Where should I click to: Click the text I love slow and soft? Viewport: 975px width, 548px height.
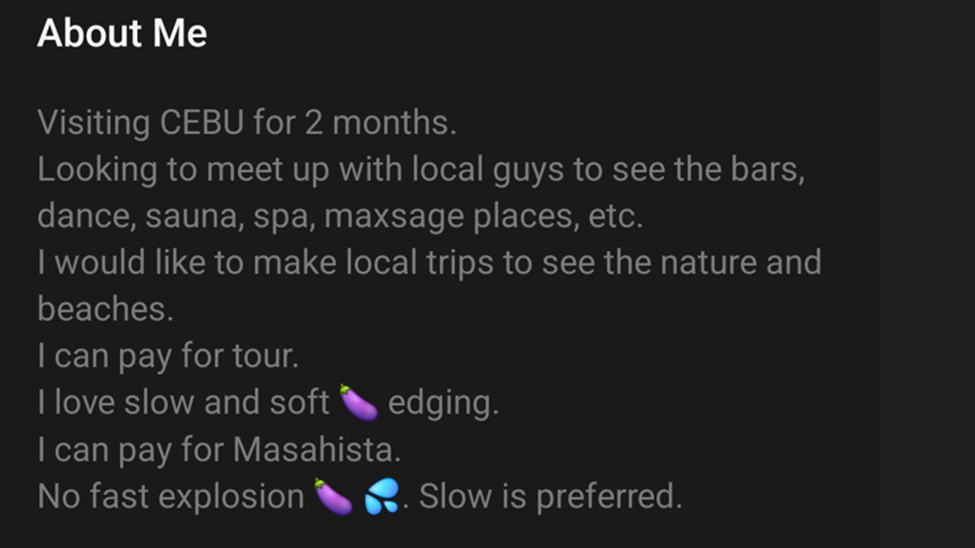point(183,402)
